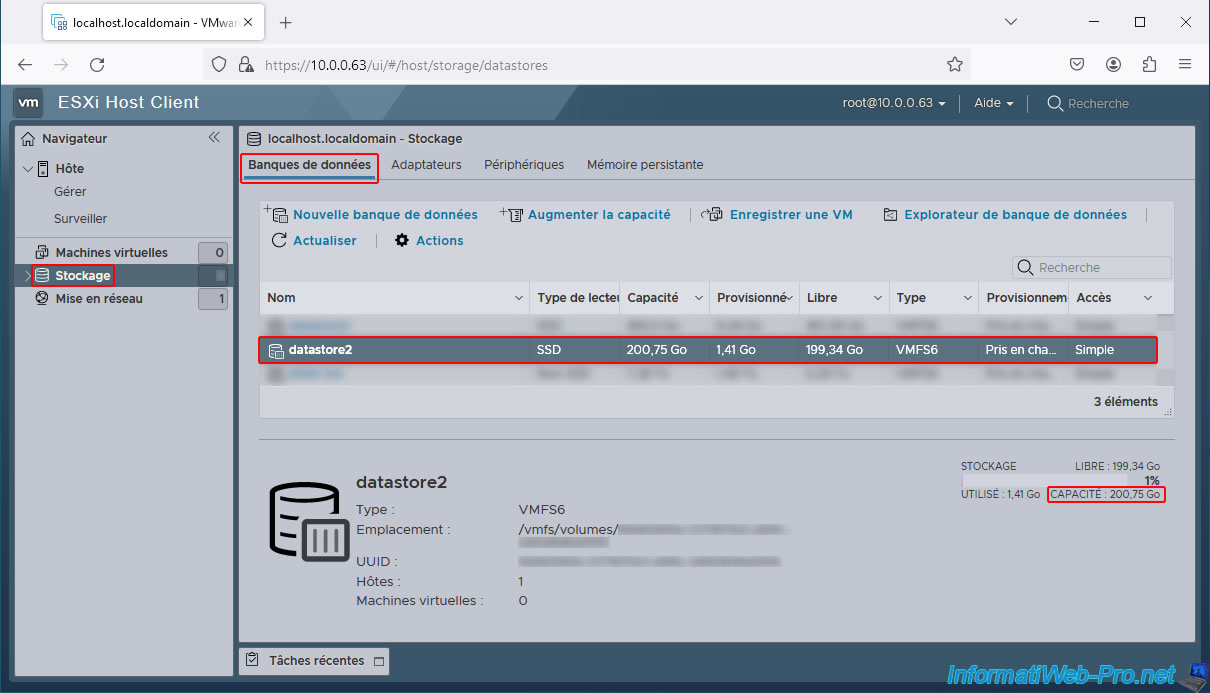Expand the Stockage tree node
Viewport: 1210px width, 693px height.
[27, 275]
